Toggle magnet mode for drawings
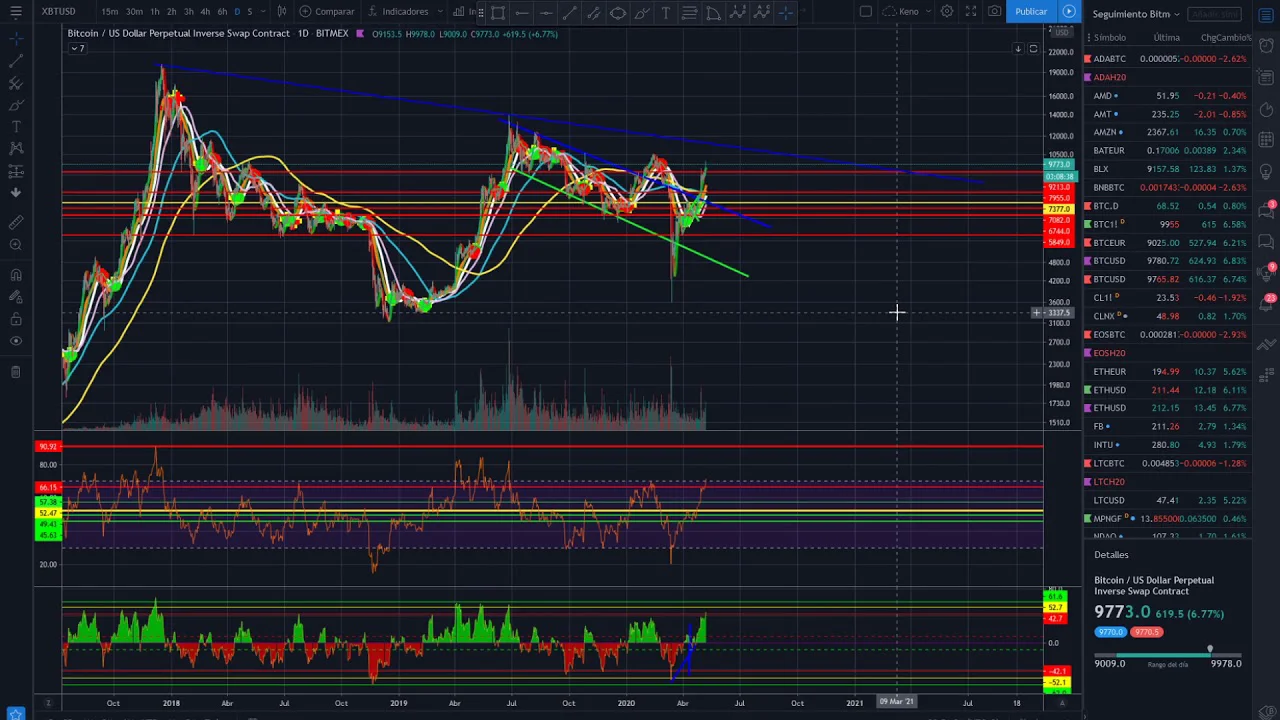This screenshot has height=720, width=1280. point(16,275)
